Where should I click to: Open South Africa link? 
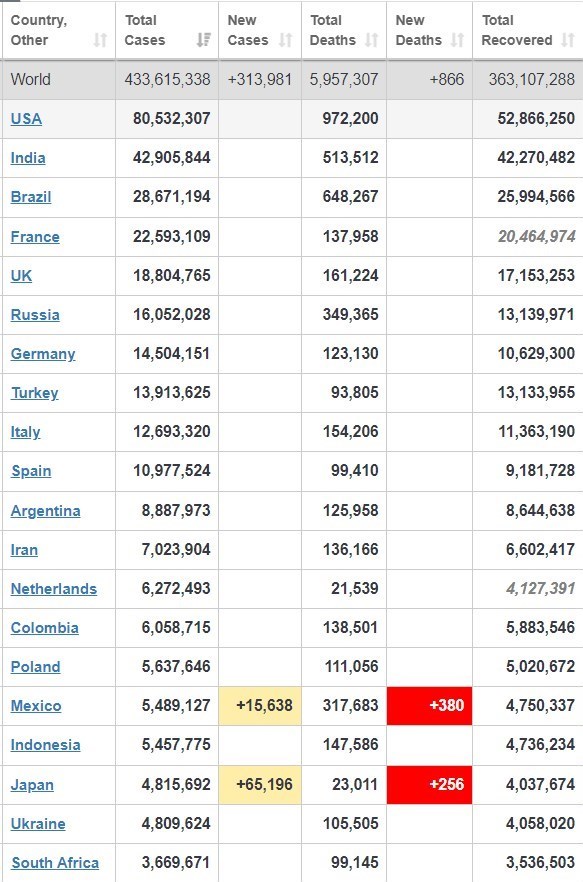[55, 863]
